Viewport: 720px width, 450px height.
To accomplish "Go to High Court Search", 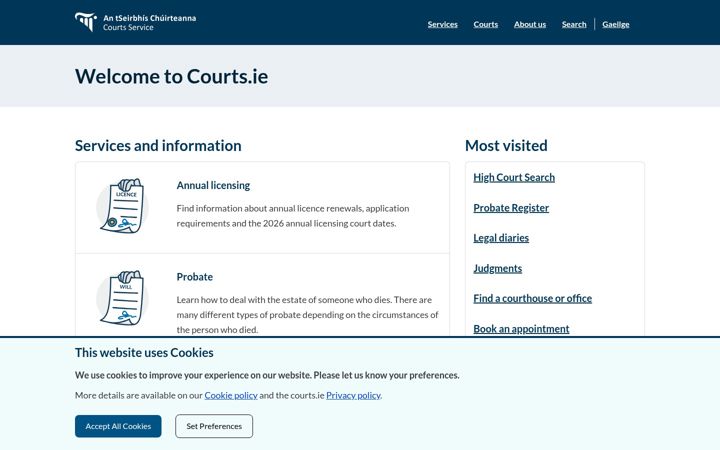I will (514, 177).
